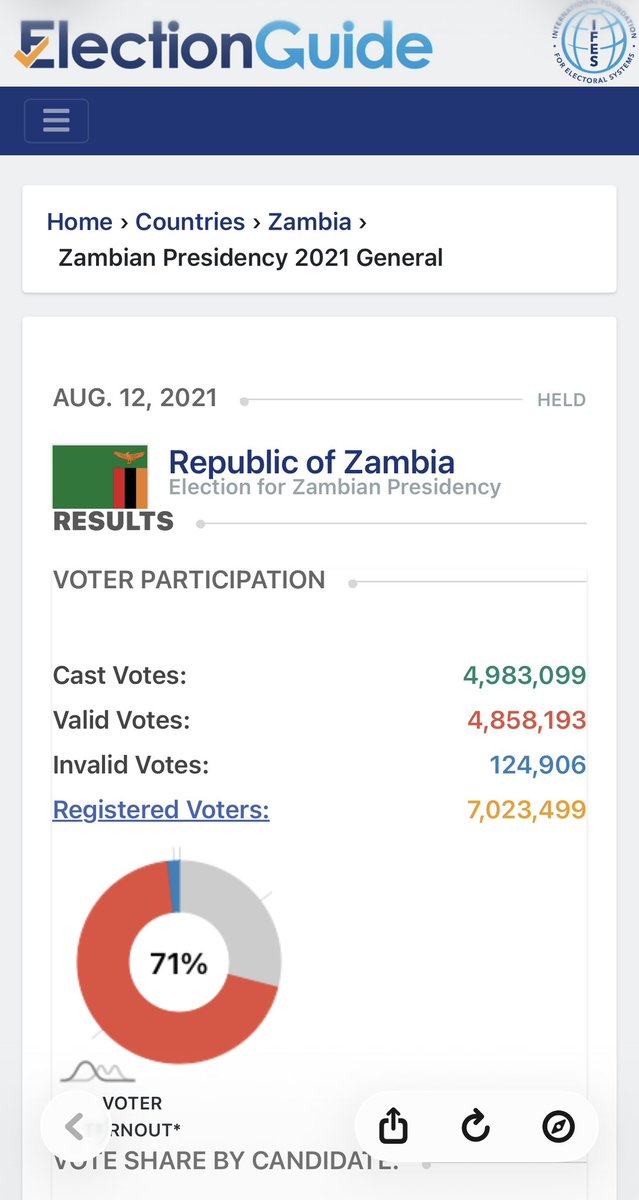The height and width of the screenshot is (1200, 639).
Task: Click the Registered Voters link
Action: (161, 809)
